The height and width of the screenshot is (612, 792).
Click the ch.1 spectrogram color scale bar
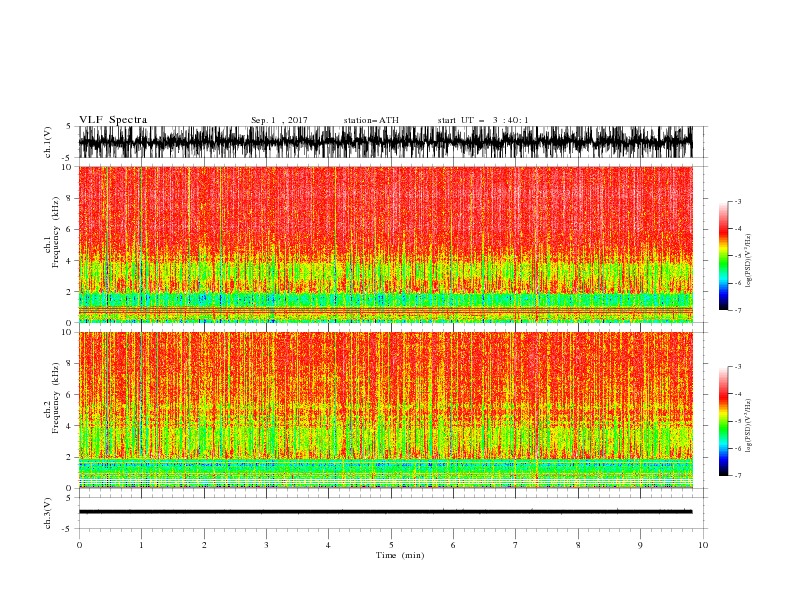(x=723, y=256)
